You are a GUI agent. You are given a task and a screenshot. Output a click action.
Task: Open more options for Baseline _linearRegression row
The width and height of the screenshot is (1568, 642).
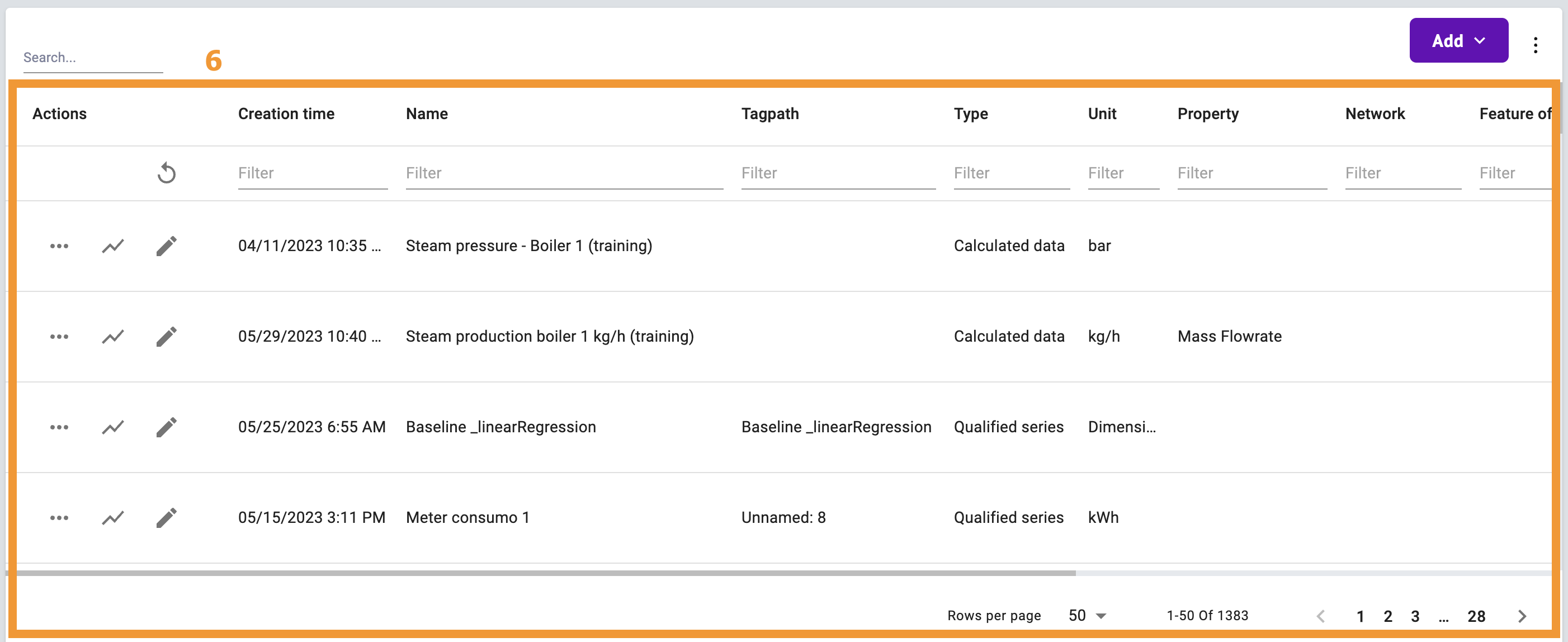tap(59, 427)
